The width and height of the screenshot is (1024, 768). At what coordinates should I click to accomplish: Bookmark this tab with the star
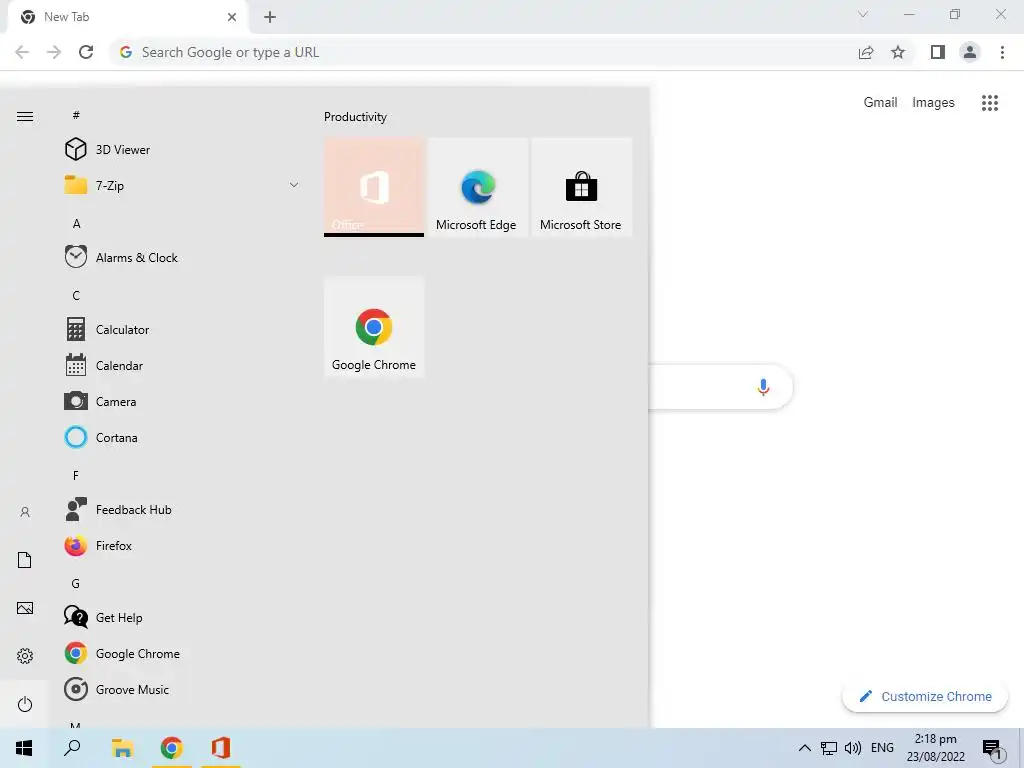(x=898, y=52)
